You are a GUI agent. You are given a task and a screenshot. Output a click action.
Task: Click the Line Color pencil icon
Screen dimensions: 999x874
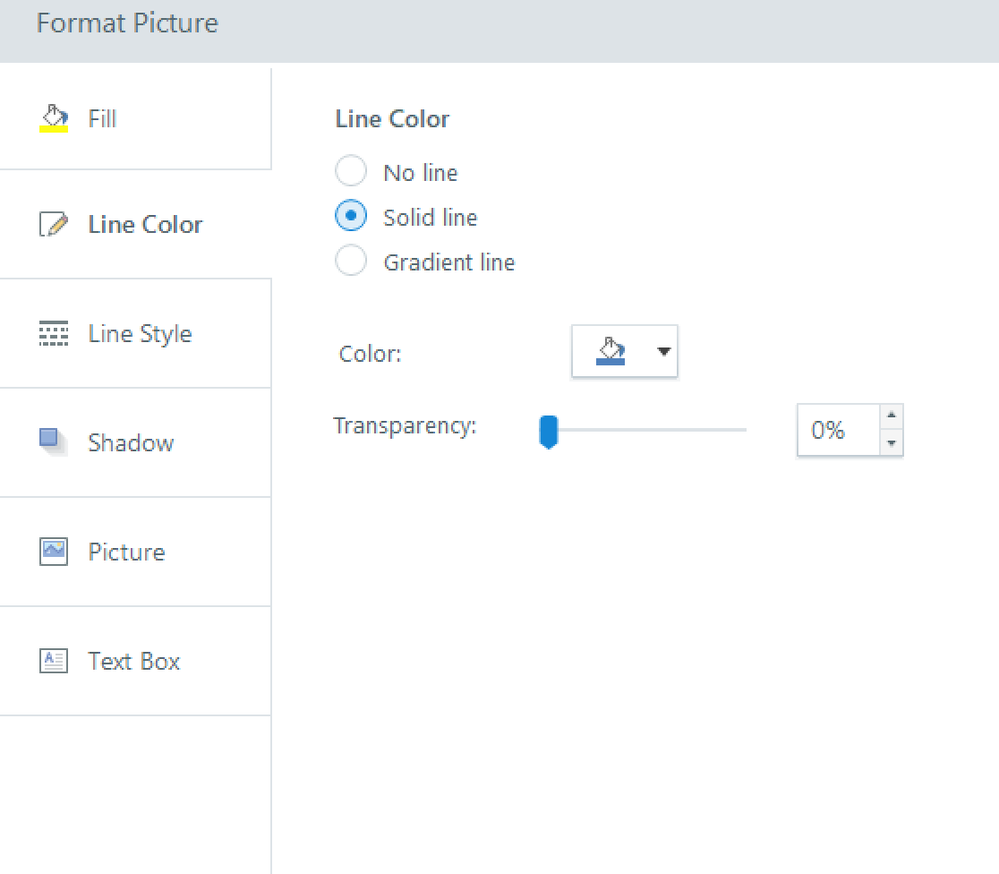[x=53, y=225]
